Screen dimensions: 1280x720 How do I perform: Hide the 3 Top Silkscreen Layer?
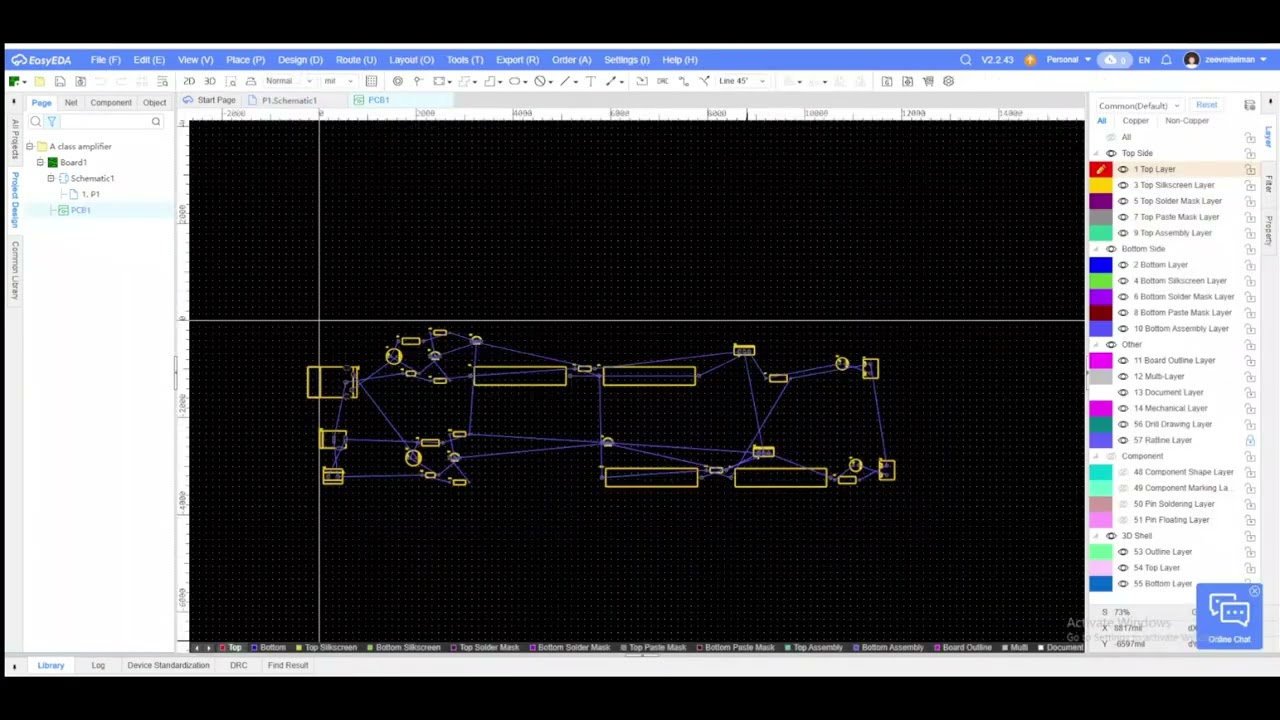1123,185
